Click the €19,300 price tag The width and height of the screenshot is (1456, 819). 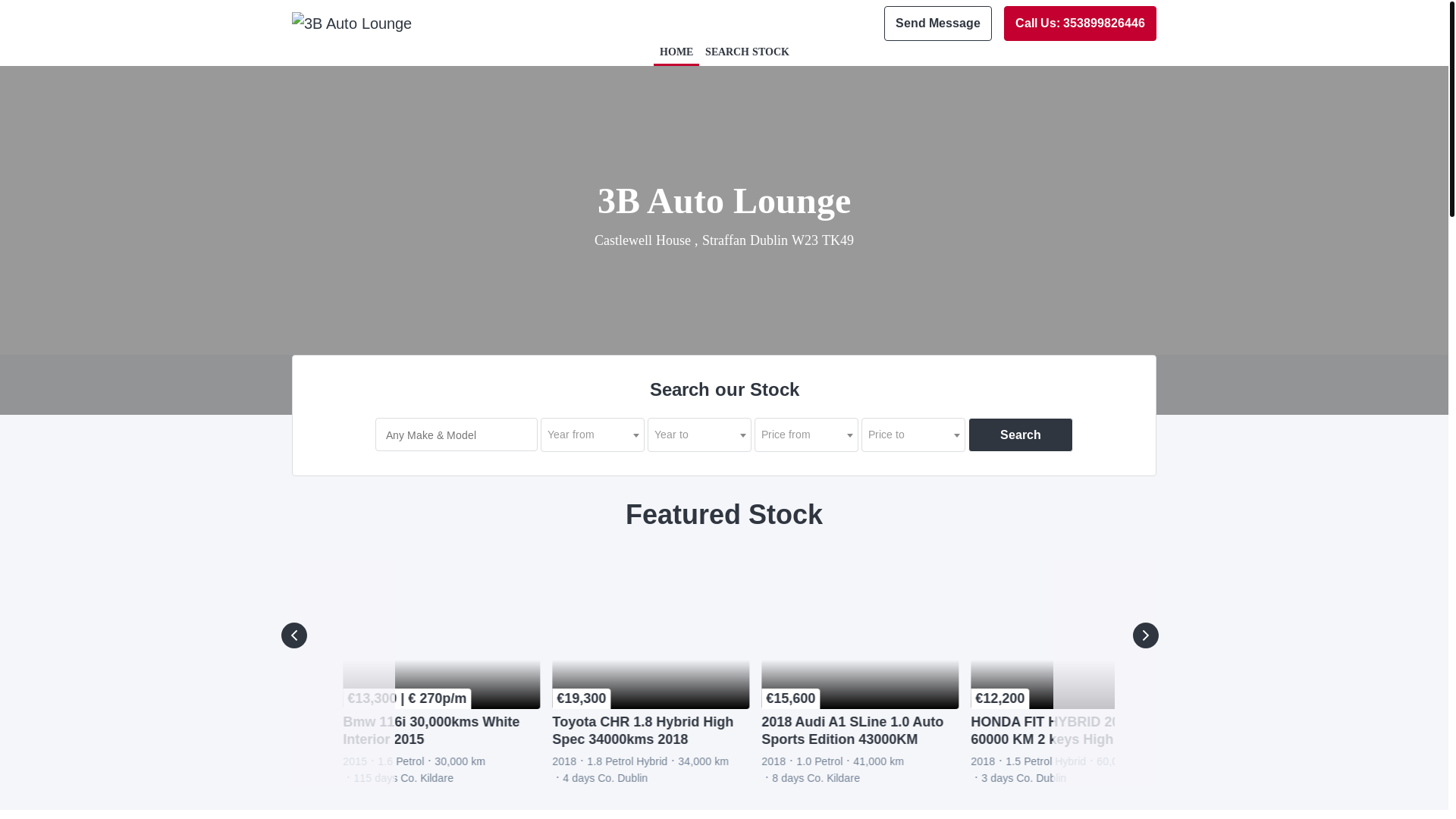[x=582, y=698]
